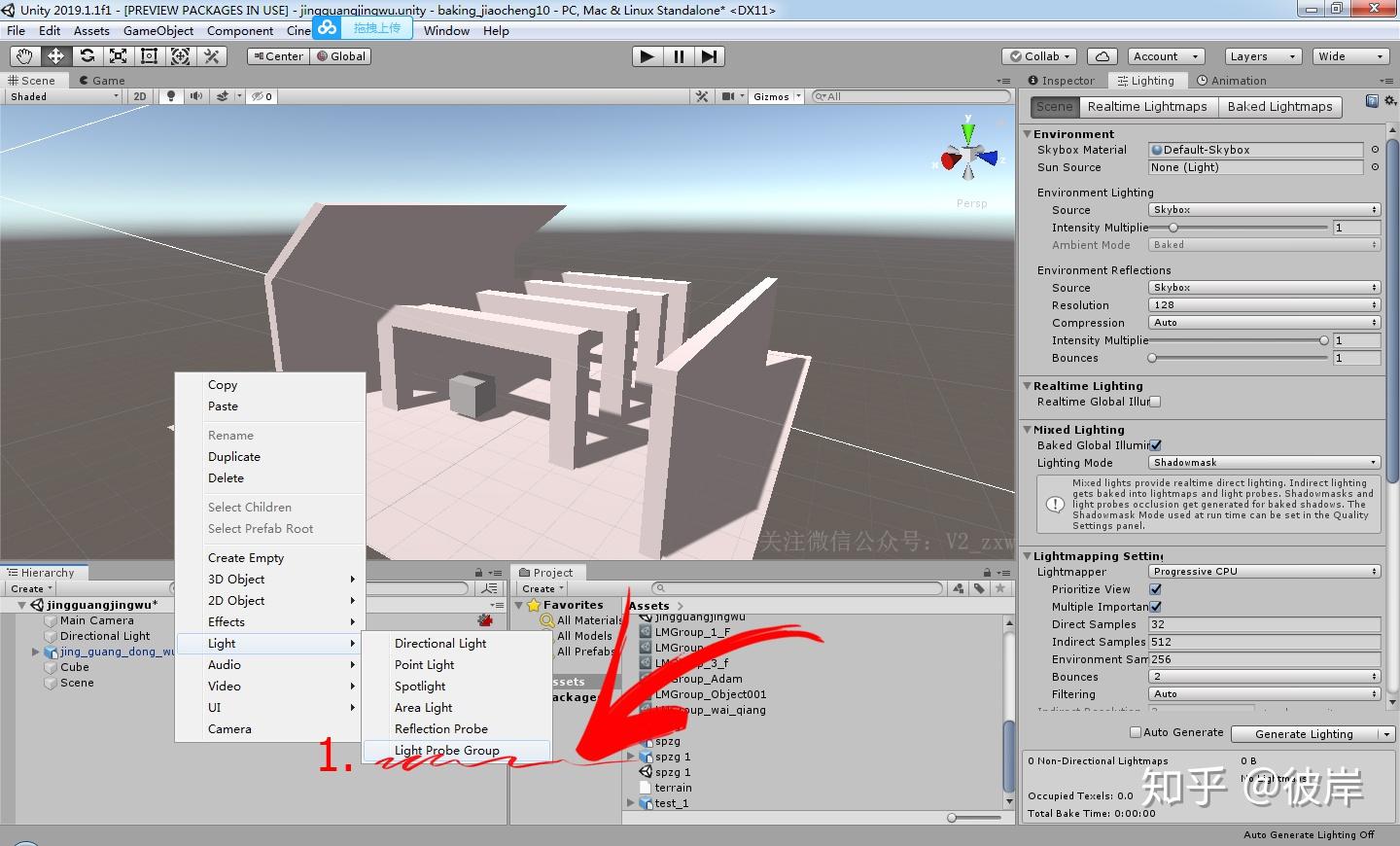Switch to the Inspector tab
This screenshot has height=846, width=1400.
pos(1061,81)
